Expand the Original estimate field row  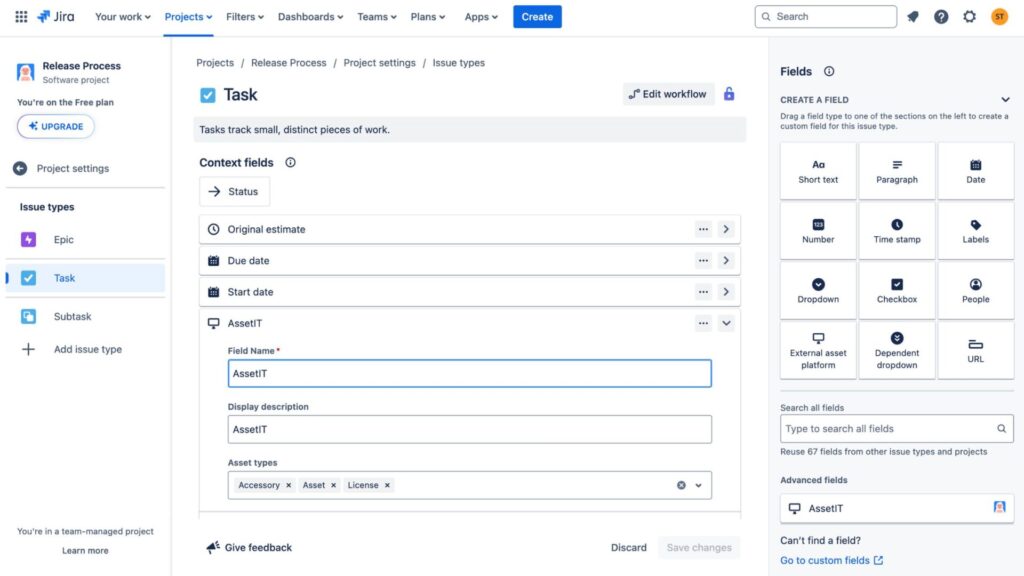(x=726, y=229)
